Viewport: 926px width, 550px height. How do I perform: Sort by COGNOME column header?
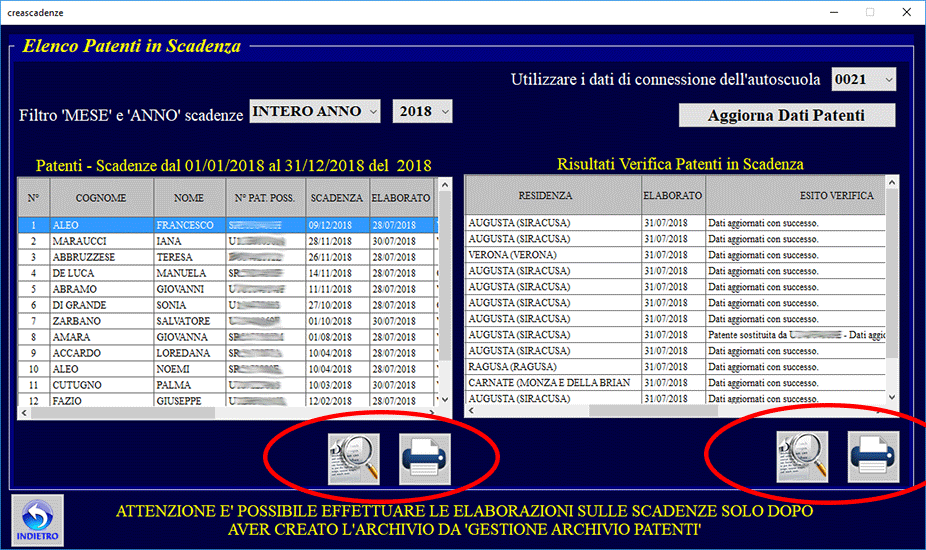point(101,198)
